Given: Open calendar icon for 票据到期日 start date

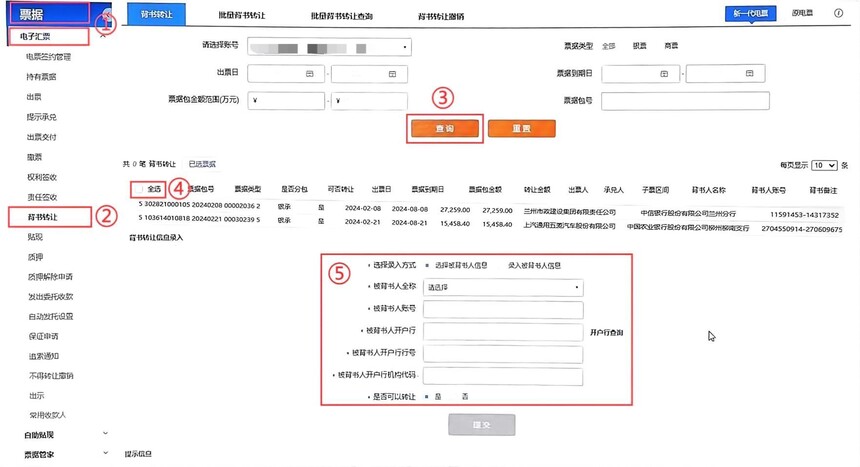Looking at the screenshot, I should tap(664, 74).
